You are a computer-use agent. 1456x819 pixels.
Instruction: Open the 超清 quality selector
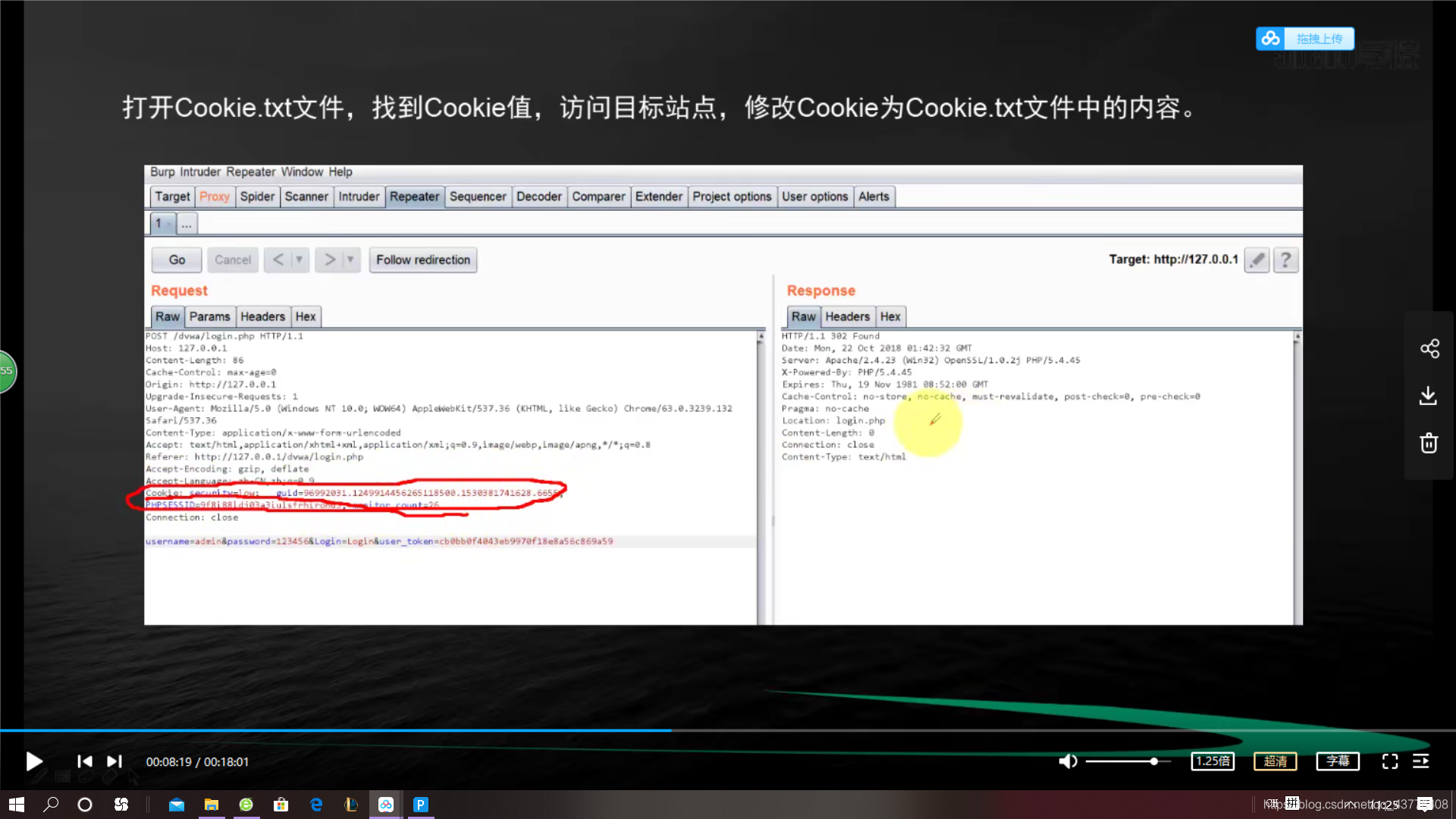tap(1275, 761)
